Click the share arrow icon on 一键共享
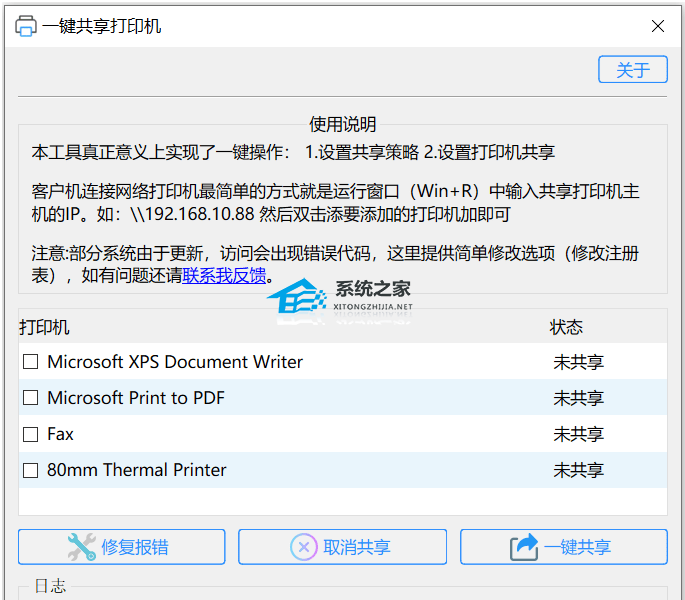Image resolution: width=685 pixels, height=600 pixels. [x=524, y=547]
